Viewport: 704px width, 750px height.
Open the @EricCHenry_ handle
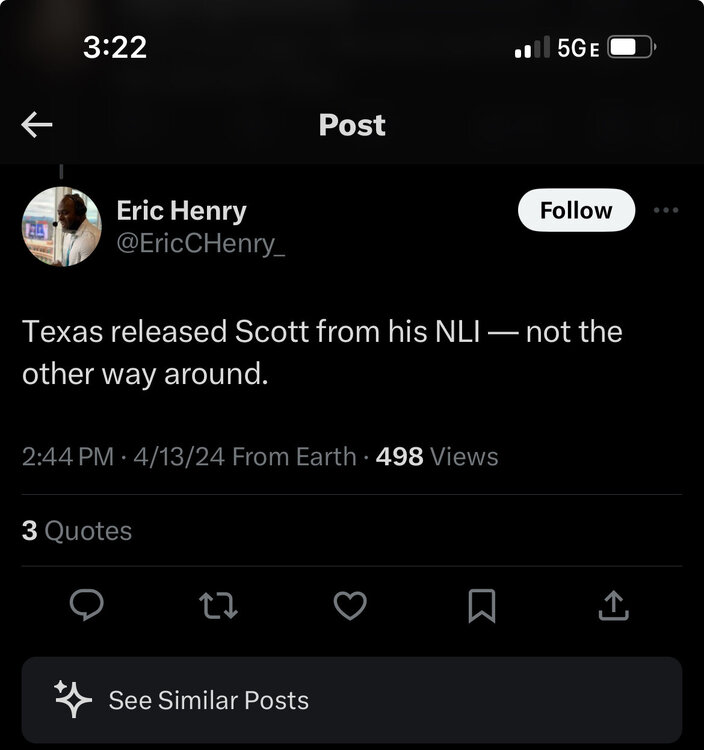(x=201, y=243)
